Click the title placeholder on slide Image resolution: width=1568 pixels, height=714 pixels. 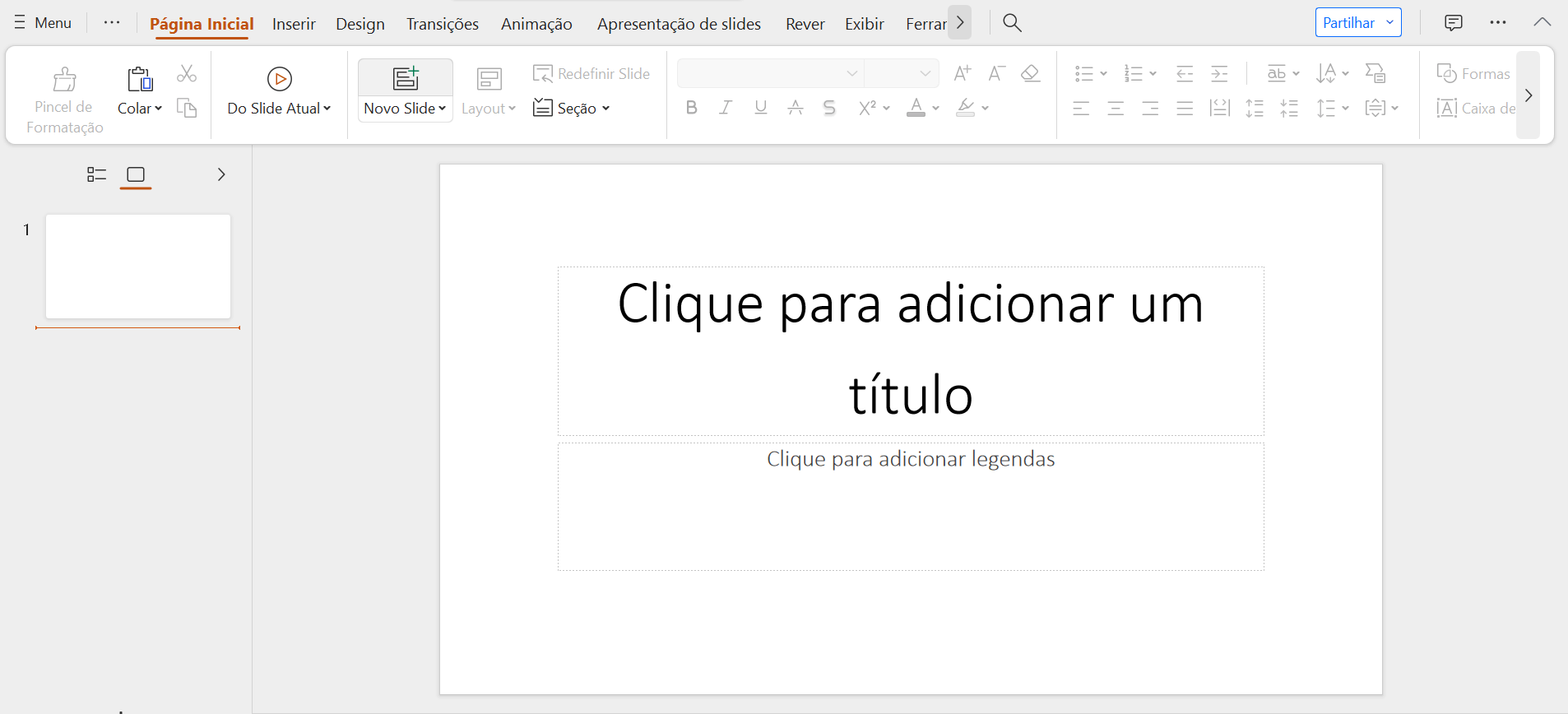[911, 351]
